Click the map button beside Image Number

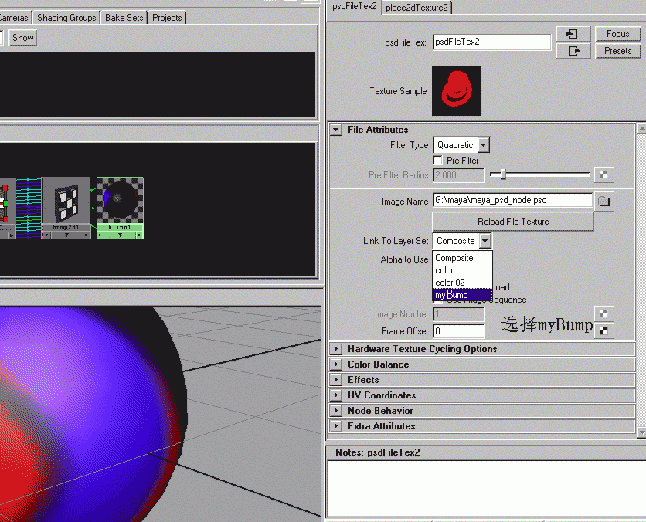[602, 313]
